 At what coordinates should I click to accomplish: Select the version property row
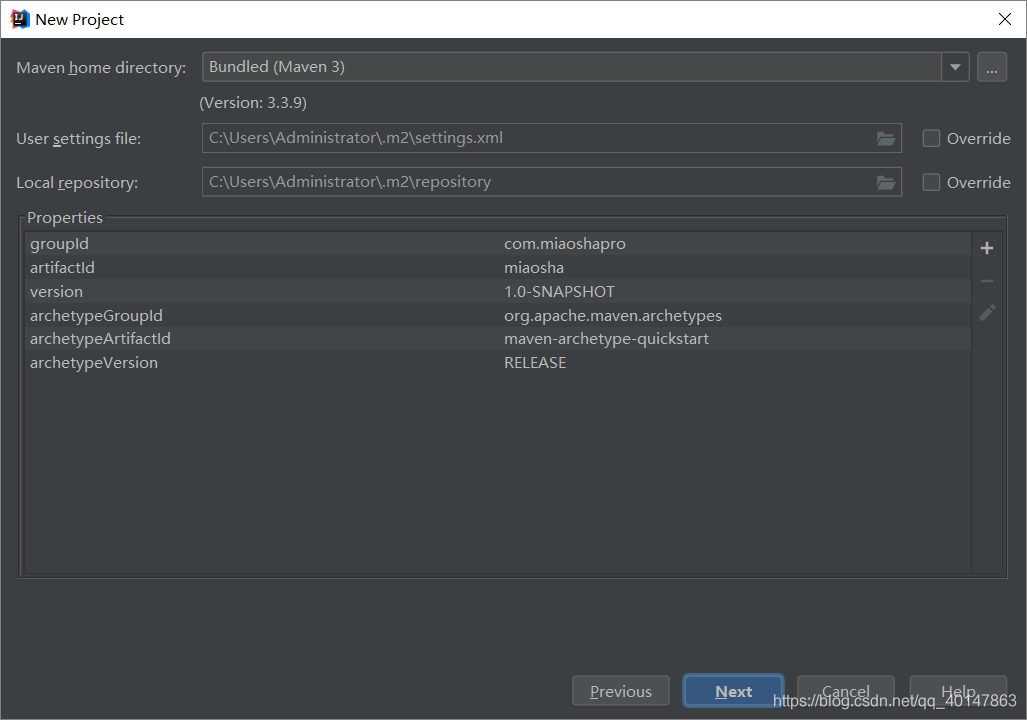(497, 292)
